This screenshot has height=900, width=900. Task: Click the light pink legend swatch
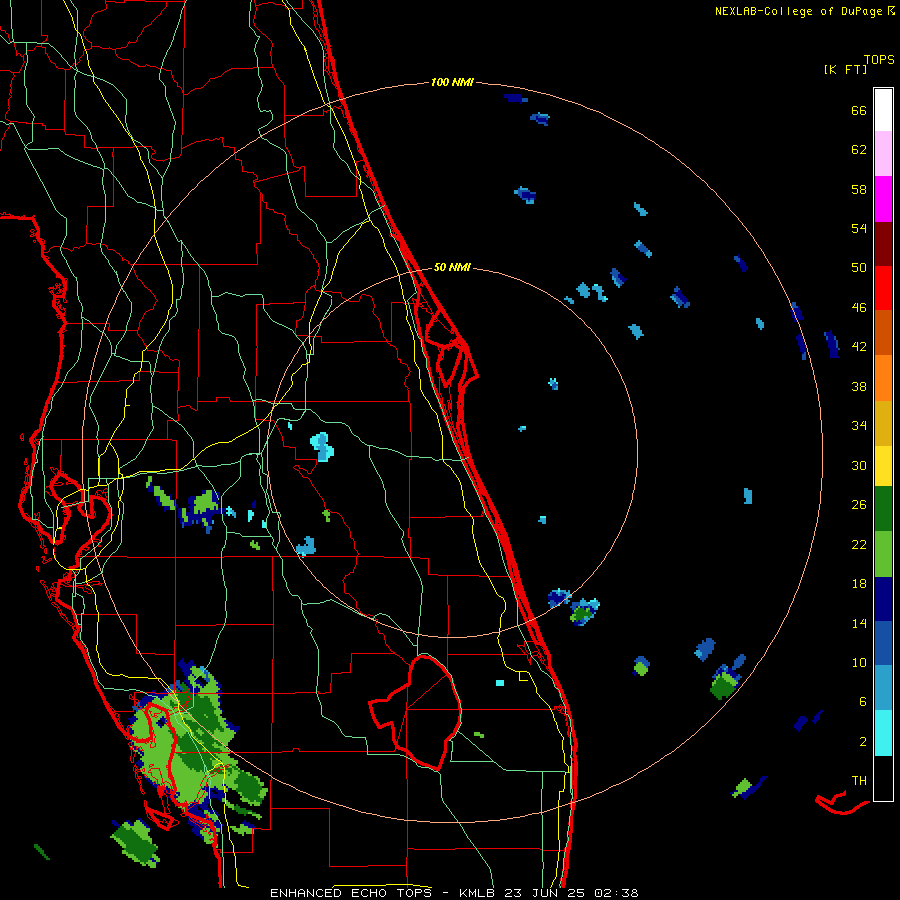[x=883, y=154]
